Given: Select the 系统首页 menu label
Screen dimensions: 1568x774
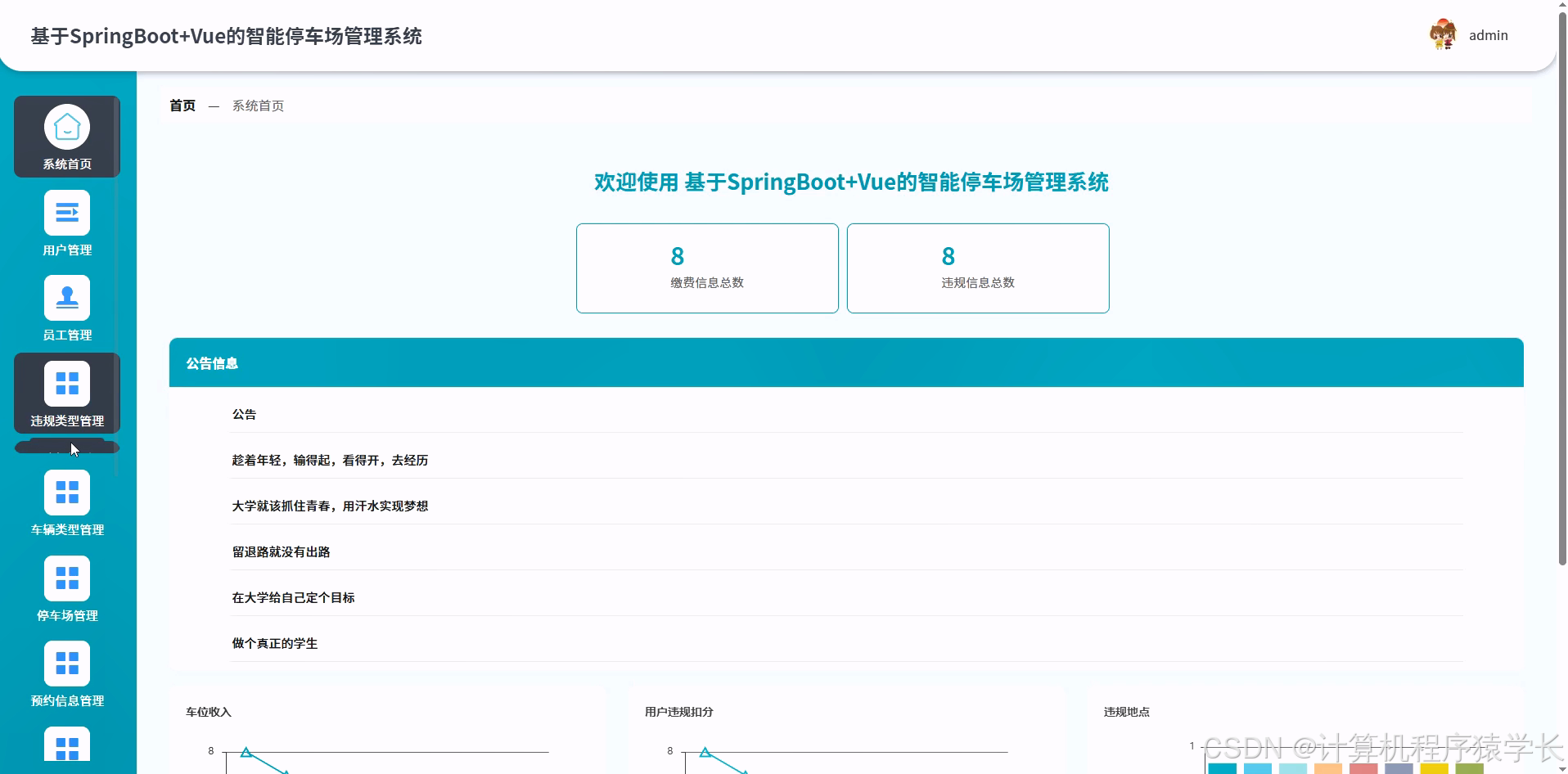Looking at the screenshot, I should (x=67, y=164).
